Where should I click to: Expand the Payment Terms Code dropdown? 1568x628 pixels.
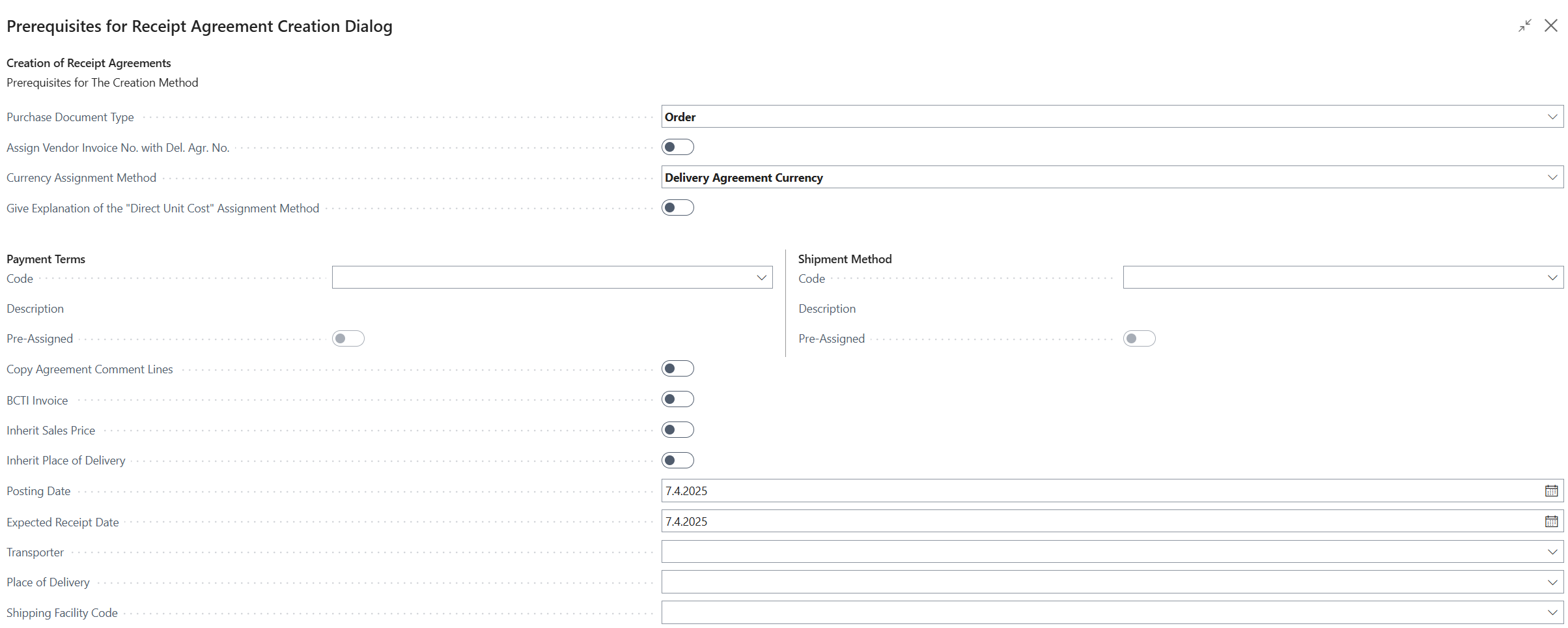pos(761,278)
